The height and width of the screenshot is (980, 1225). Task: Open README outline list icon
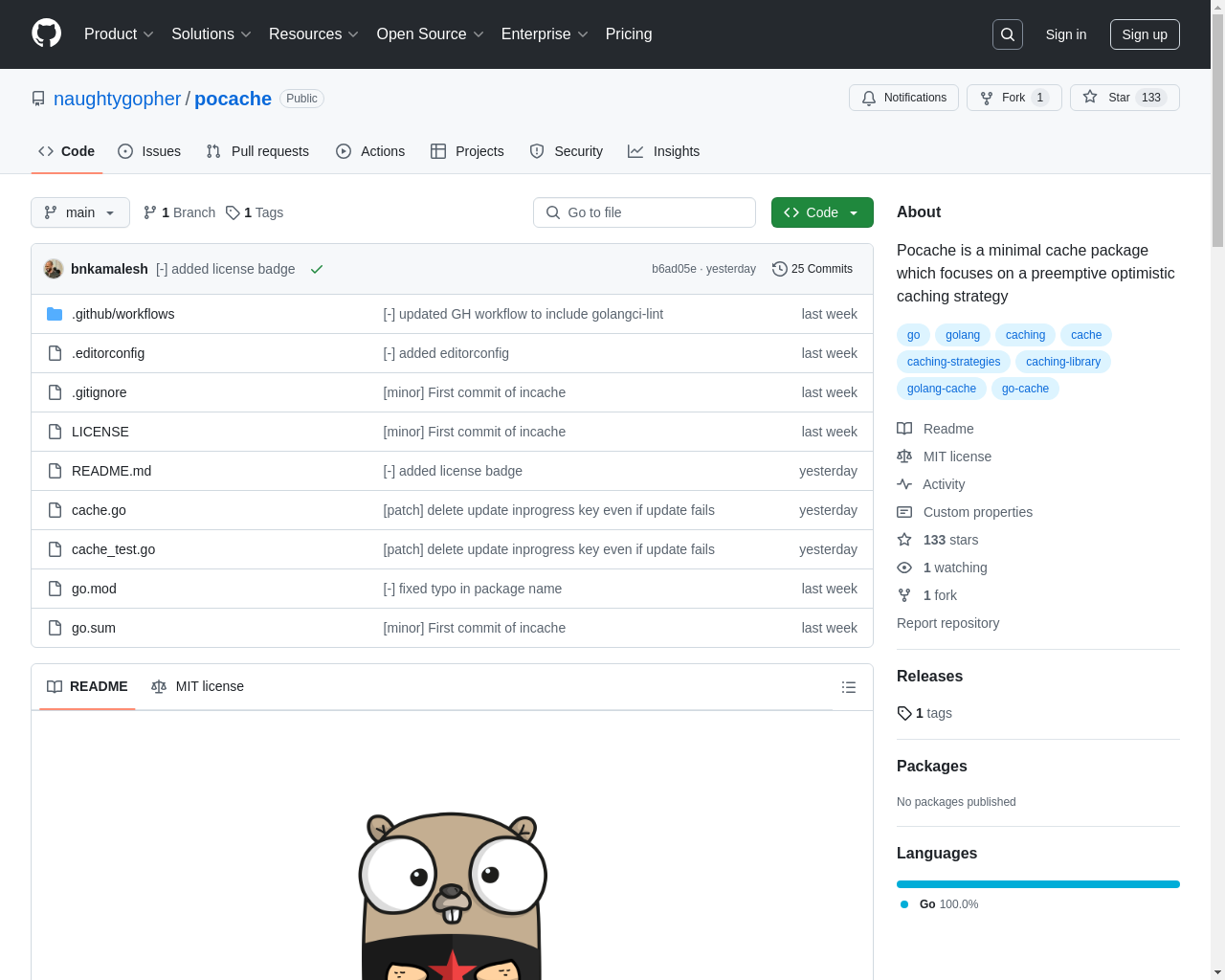(x=849, y=687)
